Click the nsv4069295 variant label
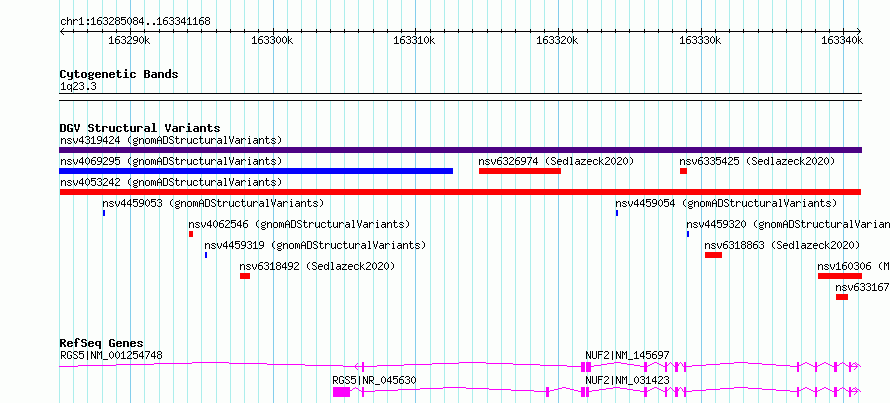This screenshot has width=890, height=403. click(171, 161)
